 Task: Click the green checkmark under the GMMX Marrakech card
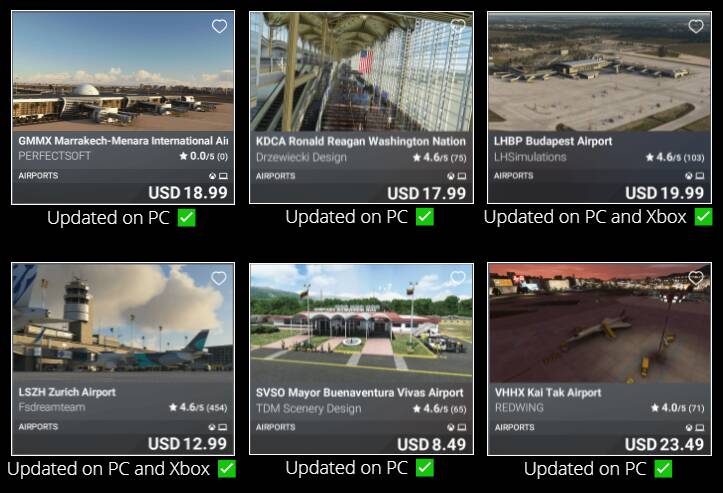click(187, 218)
